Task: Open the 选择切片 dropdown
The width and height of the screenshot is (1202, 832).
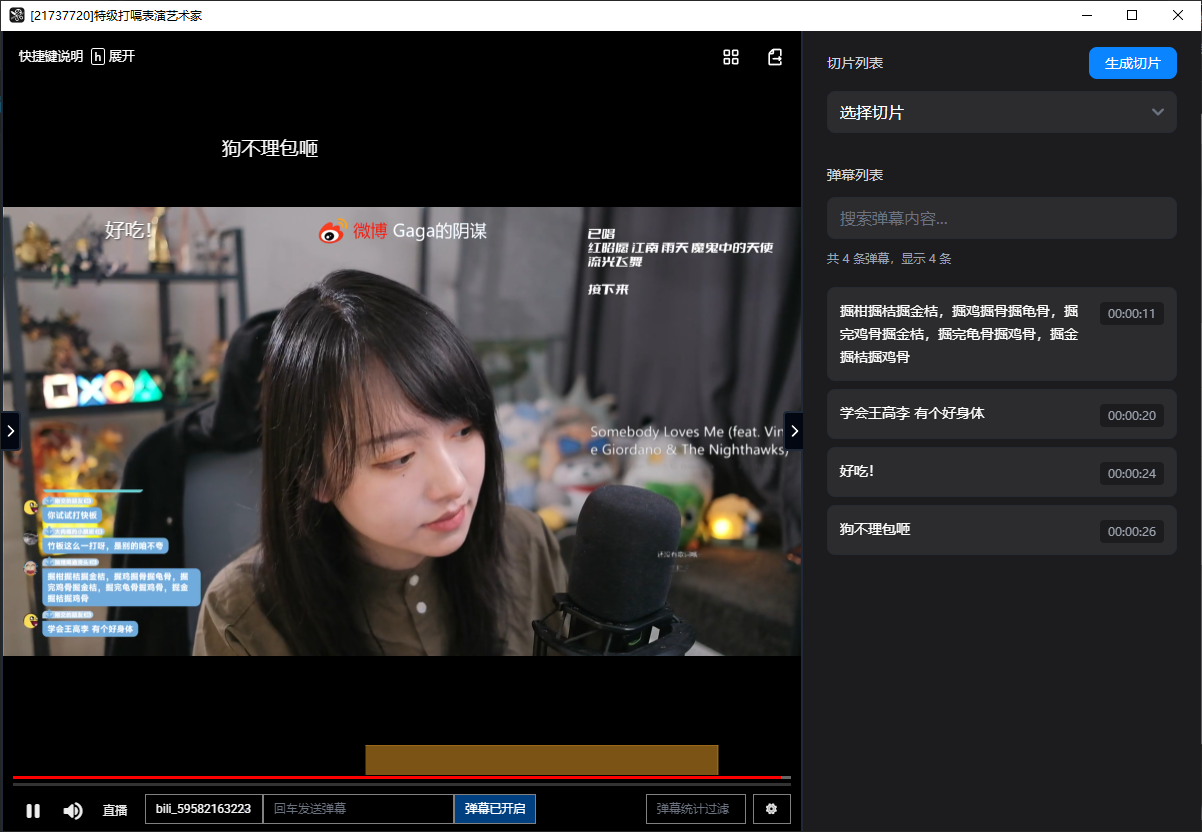Action: coord(1001,112)
